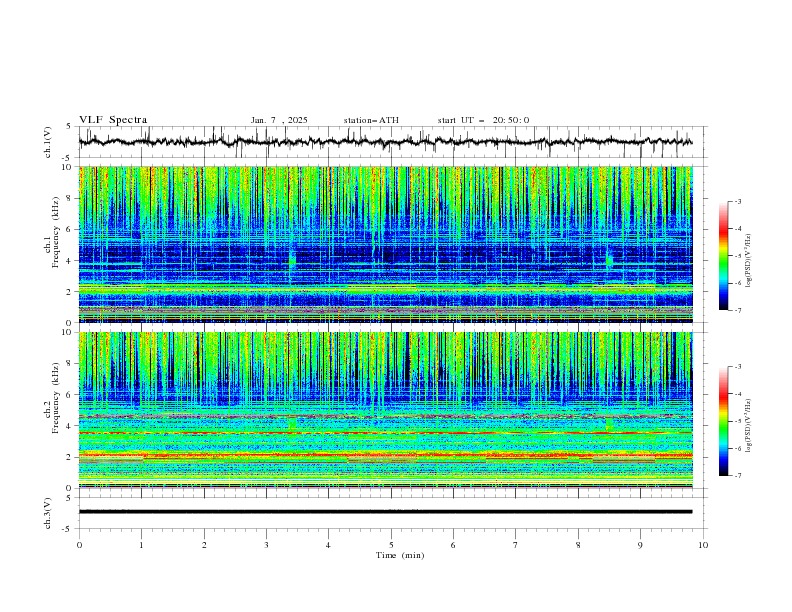Click the "ch.1(V)" waveform axis label
The image size is (792, 612).
point(48,142)
